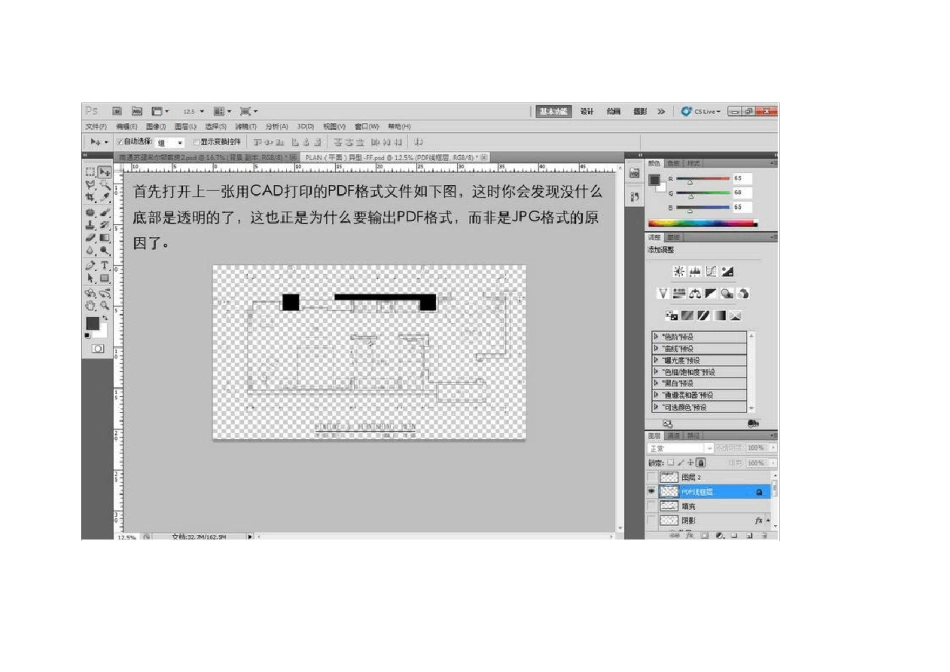Select the Type tool in the toolbox

click(105, 265)
